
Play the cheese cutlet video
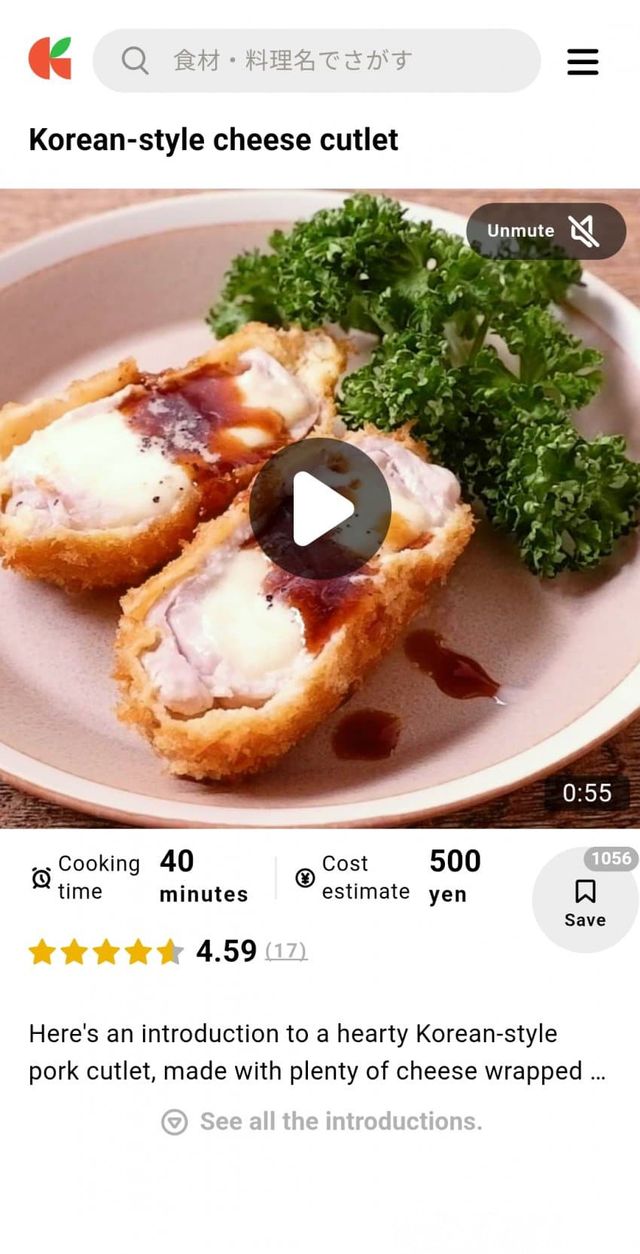[x=320, y=508]
